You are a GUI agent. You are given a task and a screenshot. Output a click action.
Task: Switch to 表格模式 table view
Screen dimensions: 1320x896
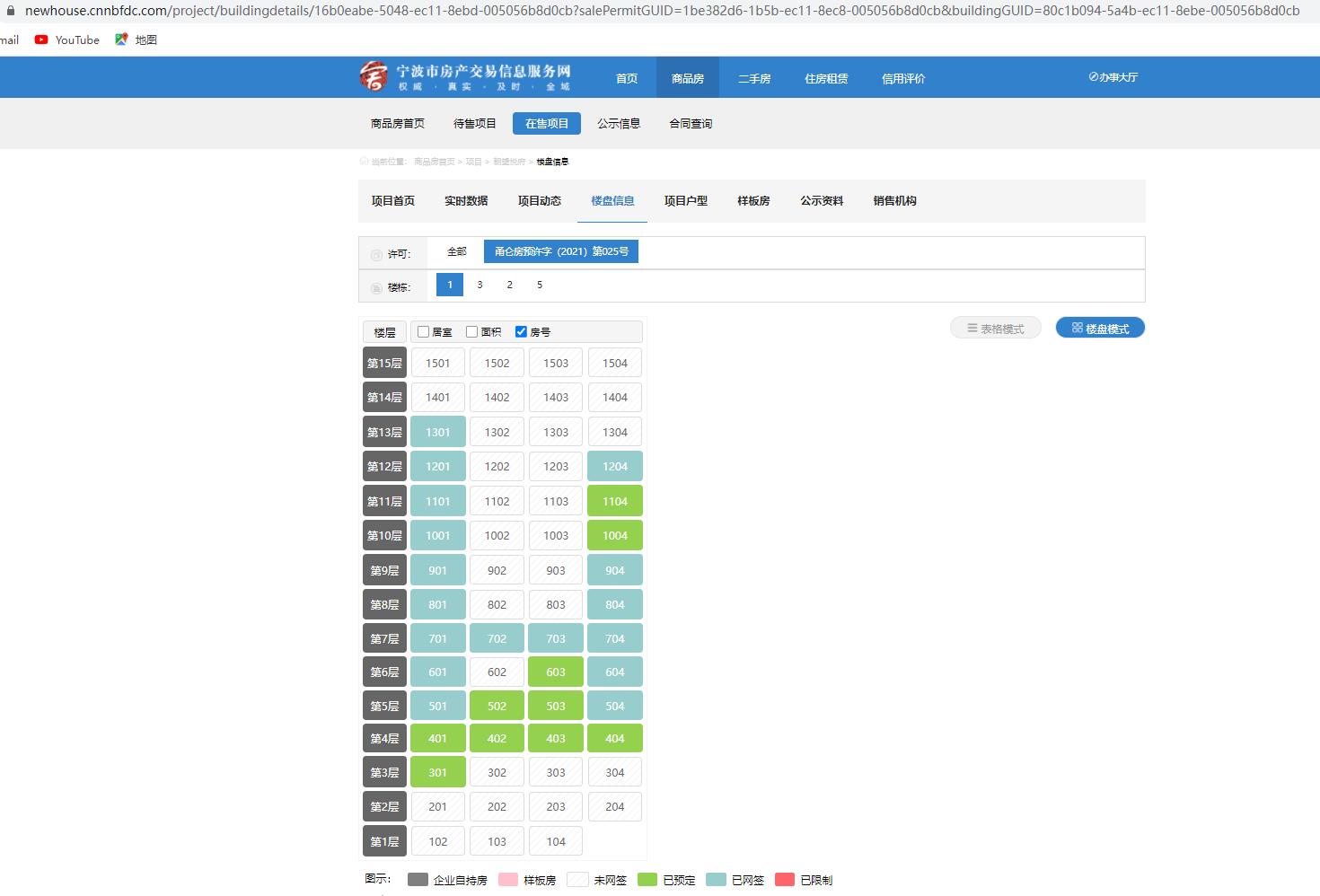[x=996, y=329]
